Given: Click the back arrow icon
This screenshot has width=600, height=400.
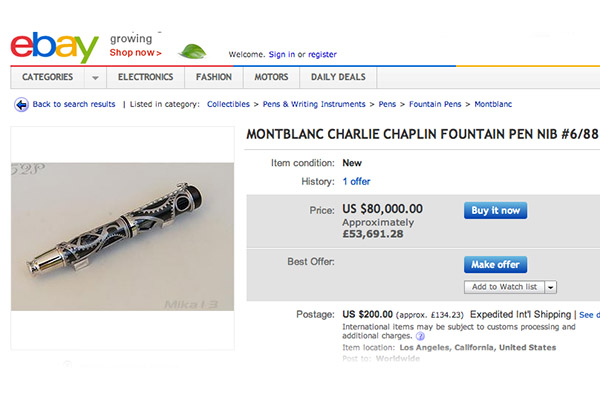Looking at the screenshot, I should (21, 104).
